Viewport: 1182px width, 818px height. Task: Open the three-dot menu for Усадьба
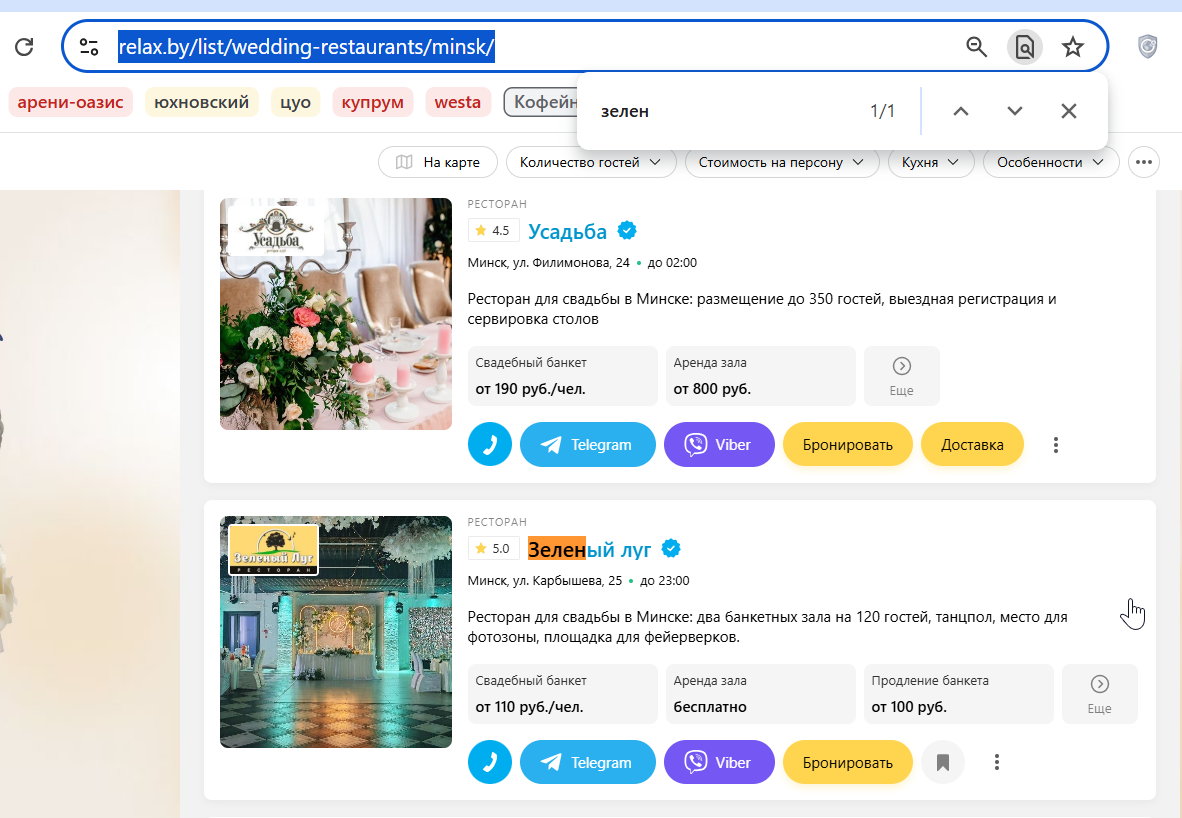pyautogui.click(x=1055, y=445)
